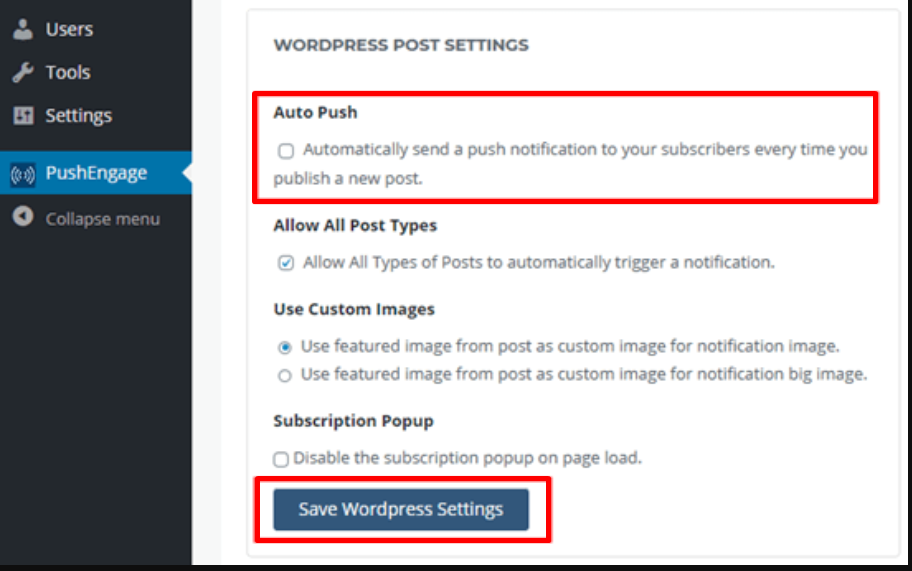912x571 pixels.
Task: Click the Allow All Post Types label
Action: point(355,226)
